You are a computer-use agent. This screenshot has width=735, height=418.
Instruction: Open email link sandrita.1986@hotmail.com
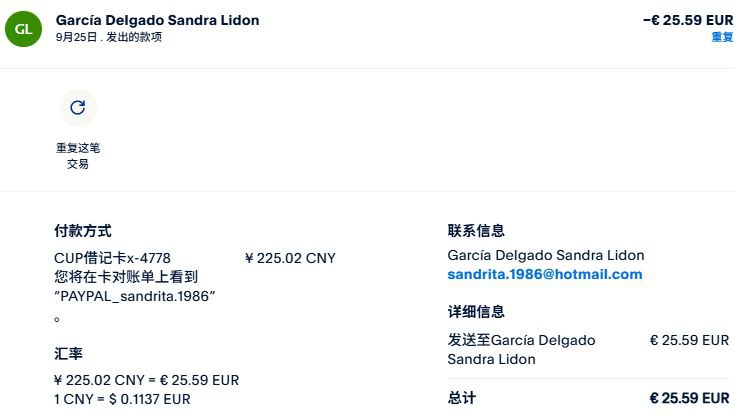click(x=545, y=274)
